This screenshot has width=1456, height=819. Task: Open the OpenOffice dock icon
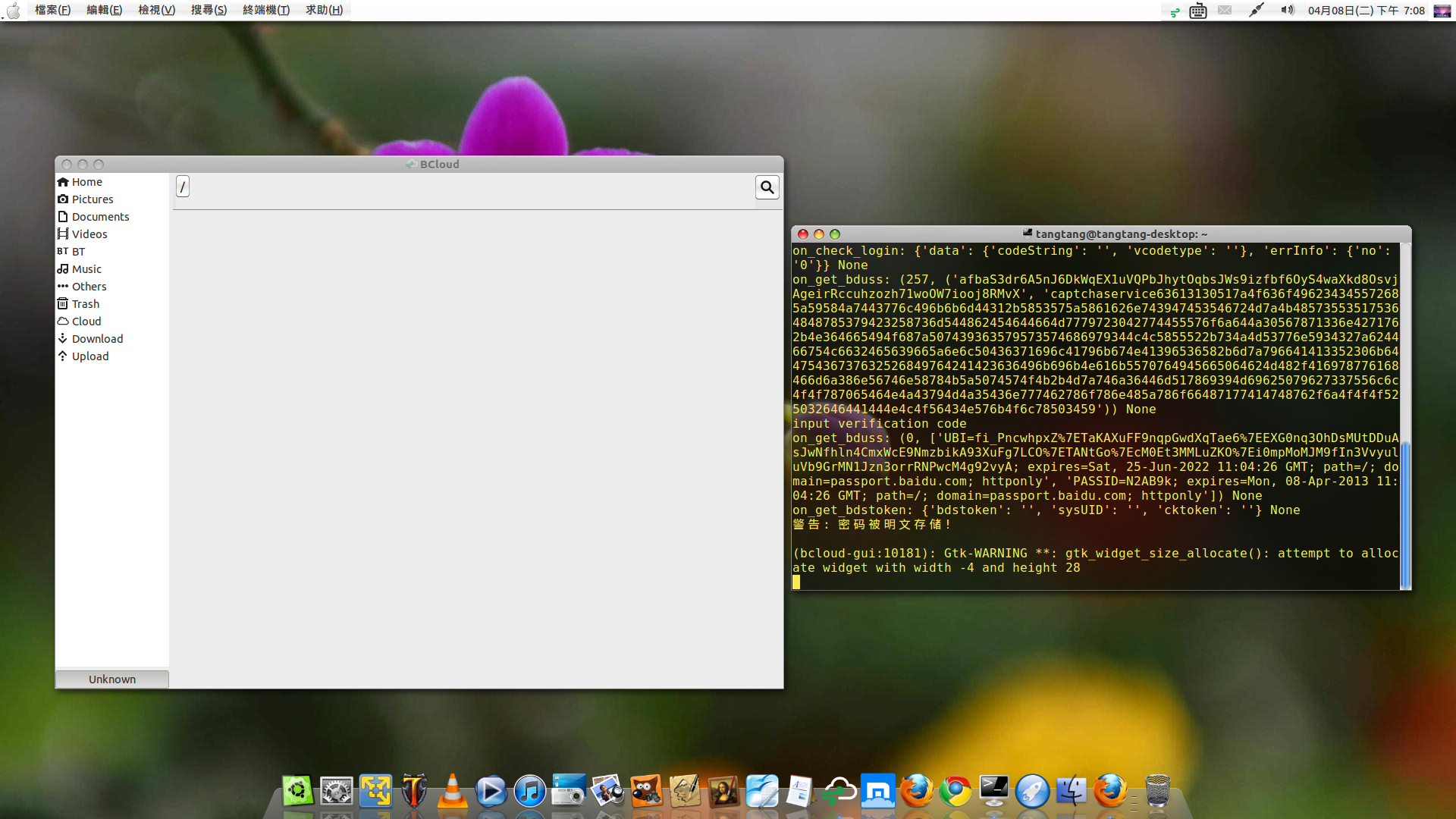pyautogui.click(x=762, y=791)
